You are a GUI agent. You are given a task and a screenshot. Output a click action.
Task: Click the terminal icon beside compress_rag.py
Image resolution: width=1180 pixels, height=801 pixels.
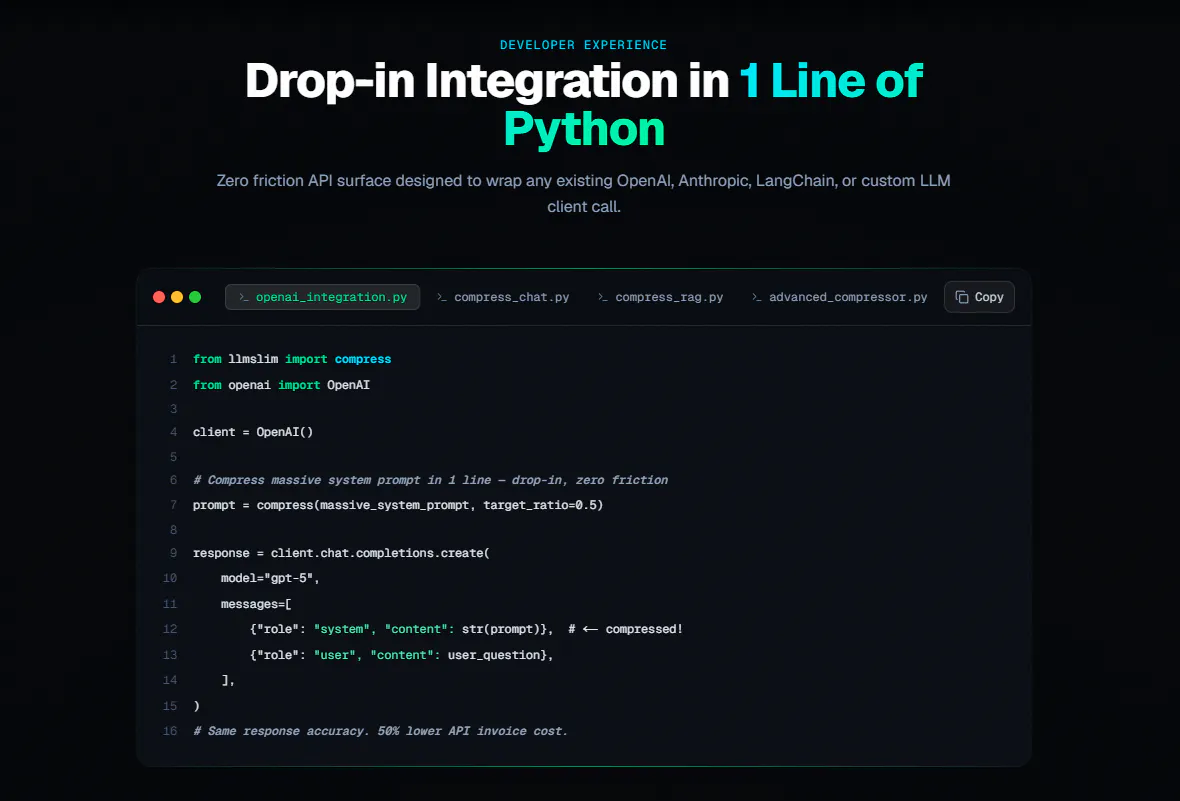click(603, 297)
